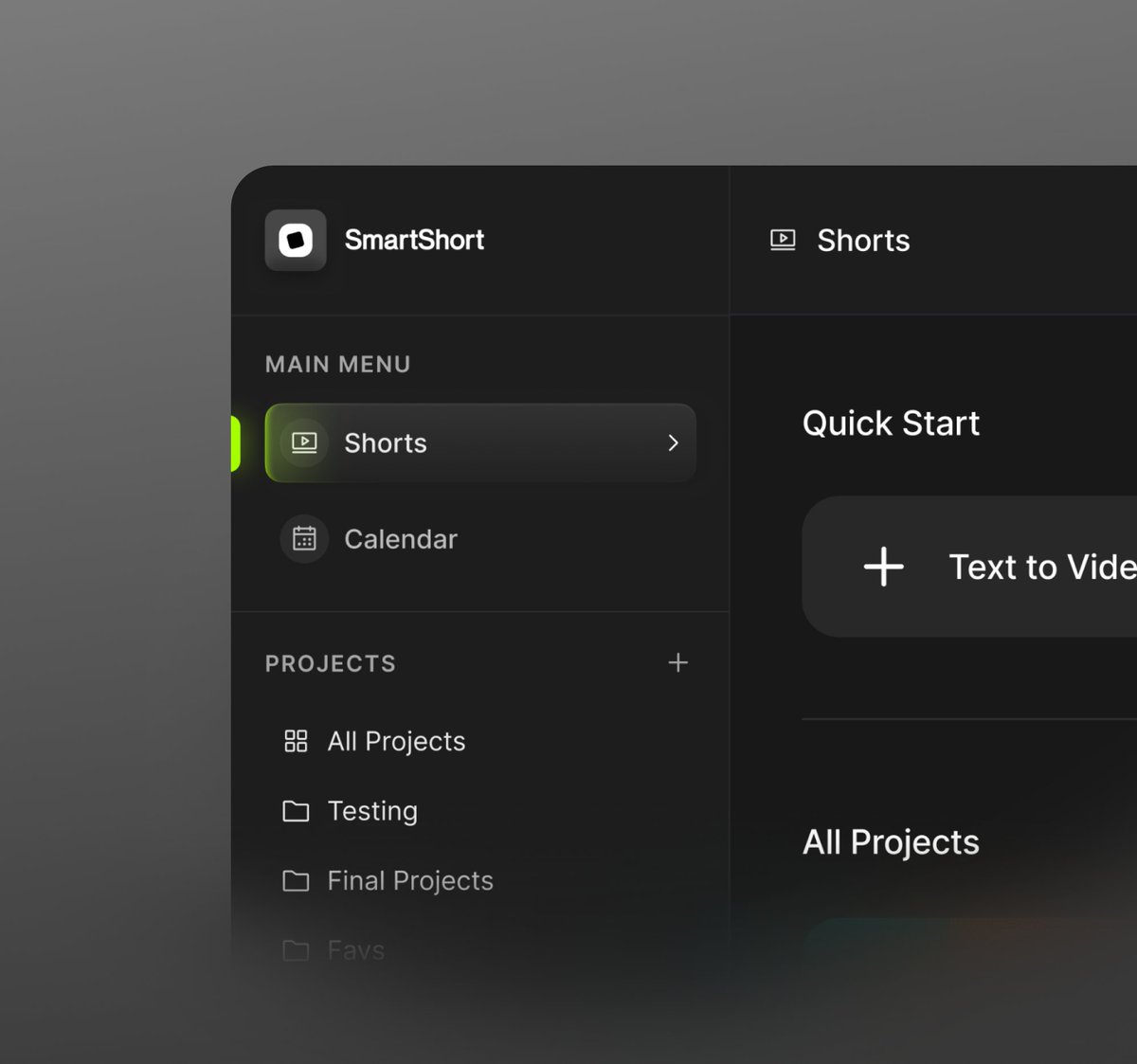Click the Testing folder icon

(295, 811)
